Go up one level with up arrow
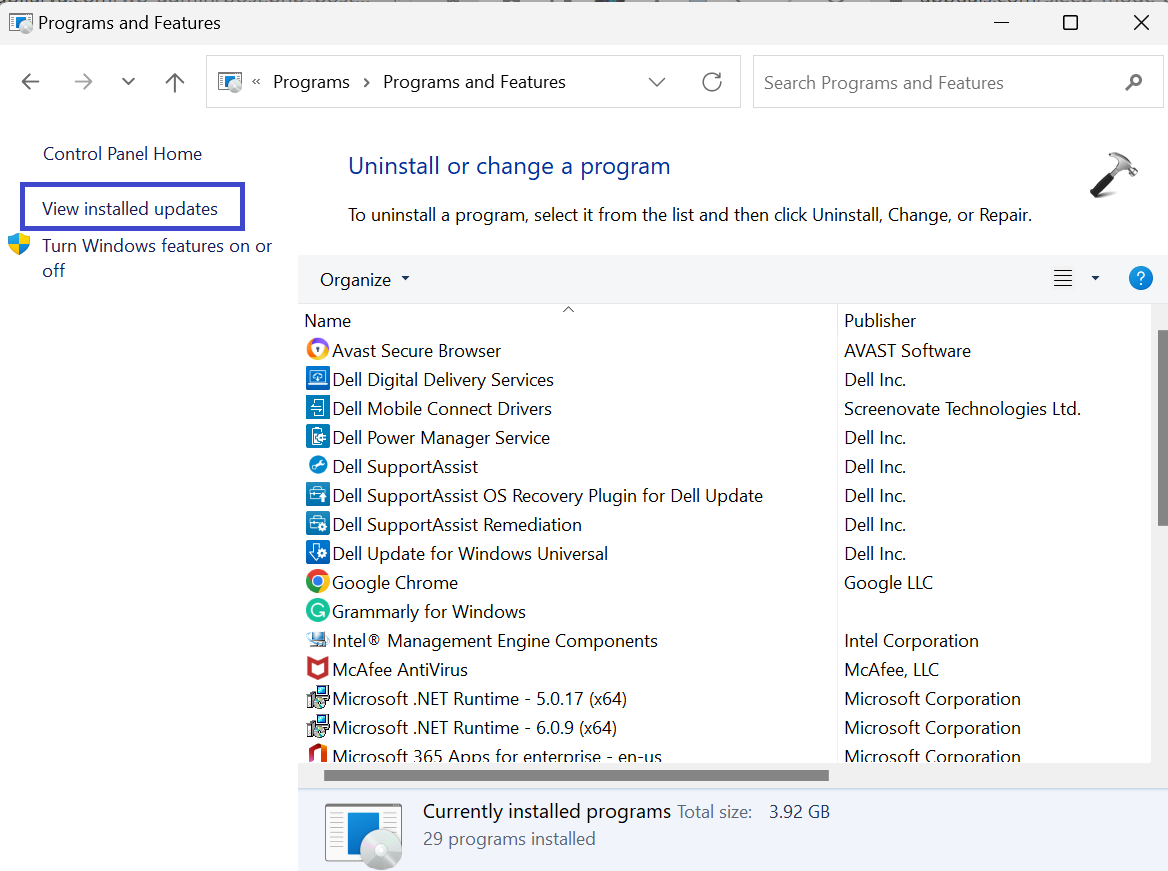Screen dimensions: 1168x871 coord(175,82)
